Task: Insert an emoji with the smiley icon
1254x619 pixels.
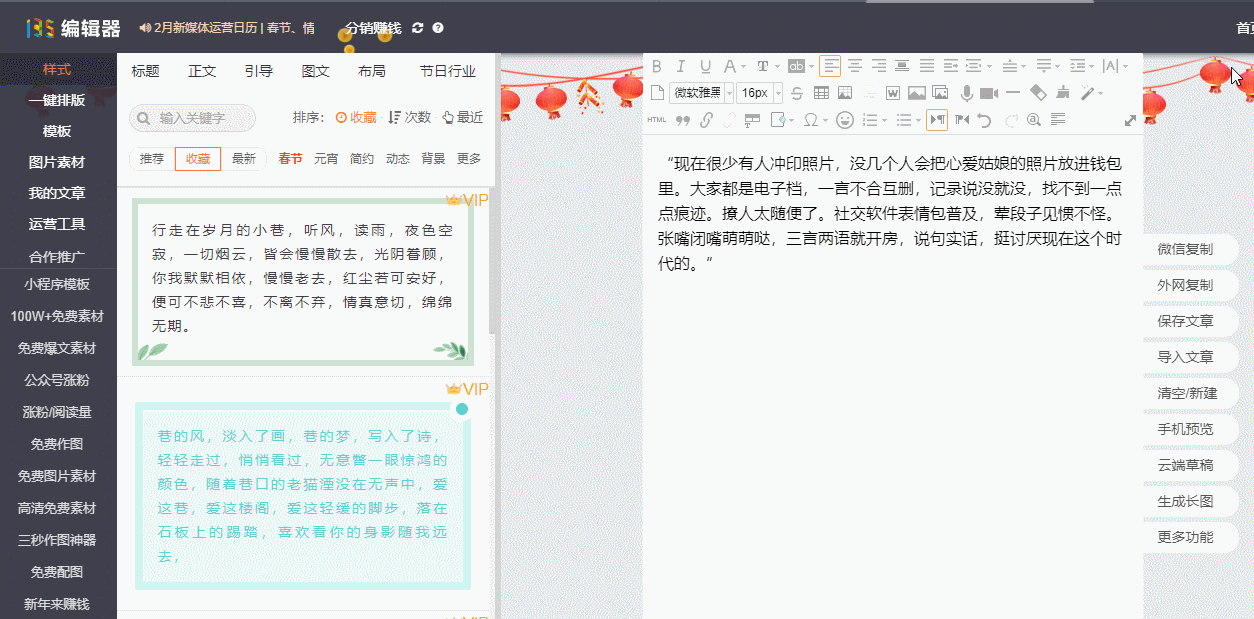Action: pos(845,120)
